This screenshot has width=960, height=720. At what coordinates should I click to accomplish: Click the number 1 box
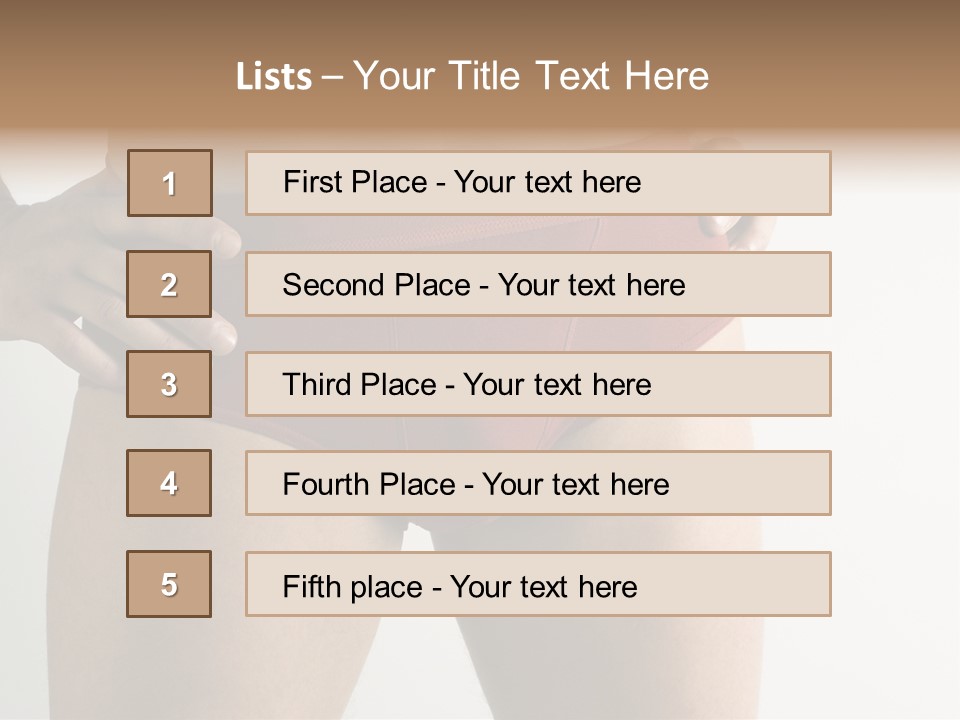pos(170,183)
